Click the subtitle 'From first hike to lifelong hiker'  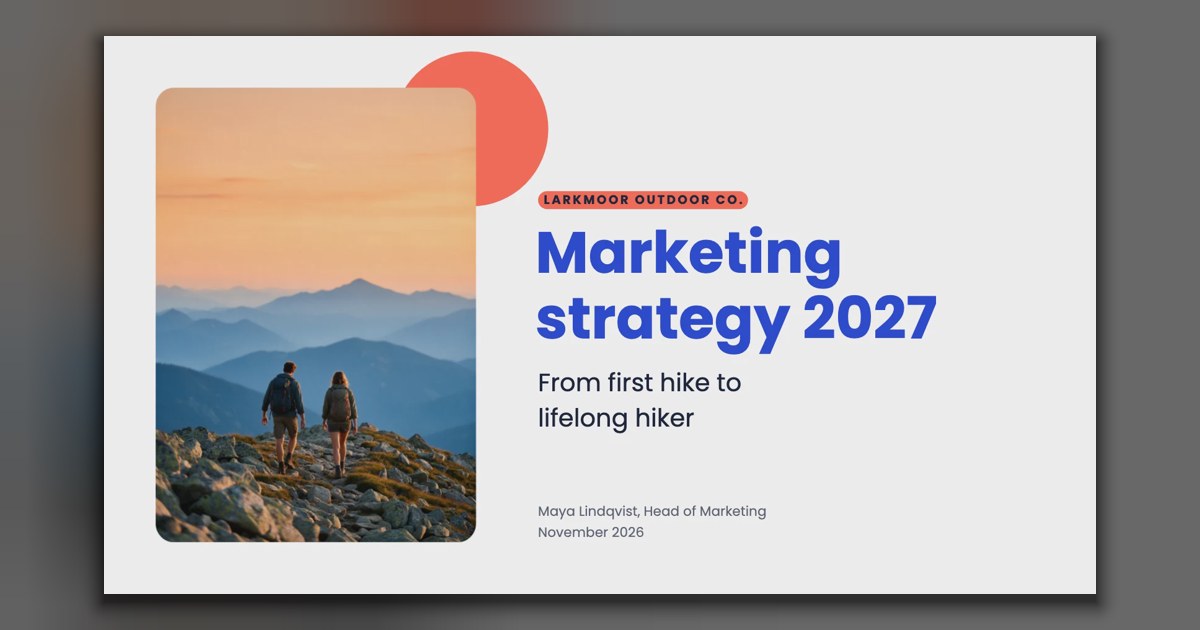pyautogui.click(x=639, y=400)
